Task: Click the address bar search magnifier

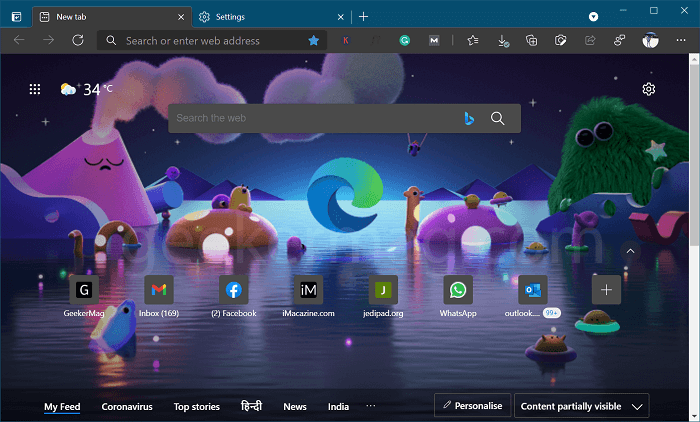Action: click(111, 41)
